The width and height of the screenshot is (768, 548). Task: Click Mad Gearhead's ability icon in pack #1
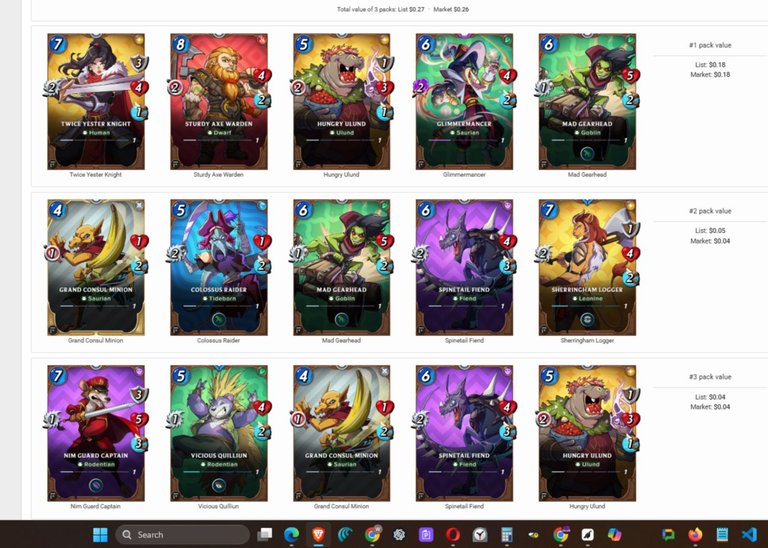click(x=587, y=154)
